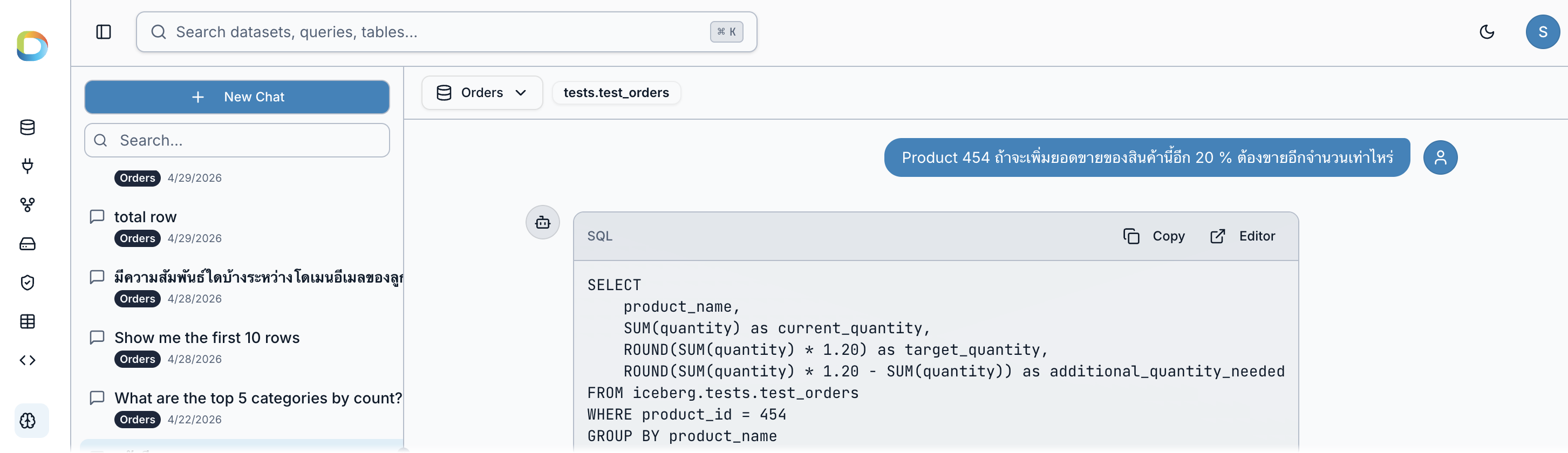Click the plus icon on New Chat
The width and height of the screenshot is (1568, 453).
198,97
